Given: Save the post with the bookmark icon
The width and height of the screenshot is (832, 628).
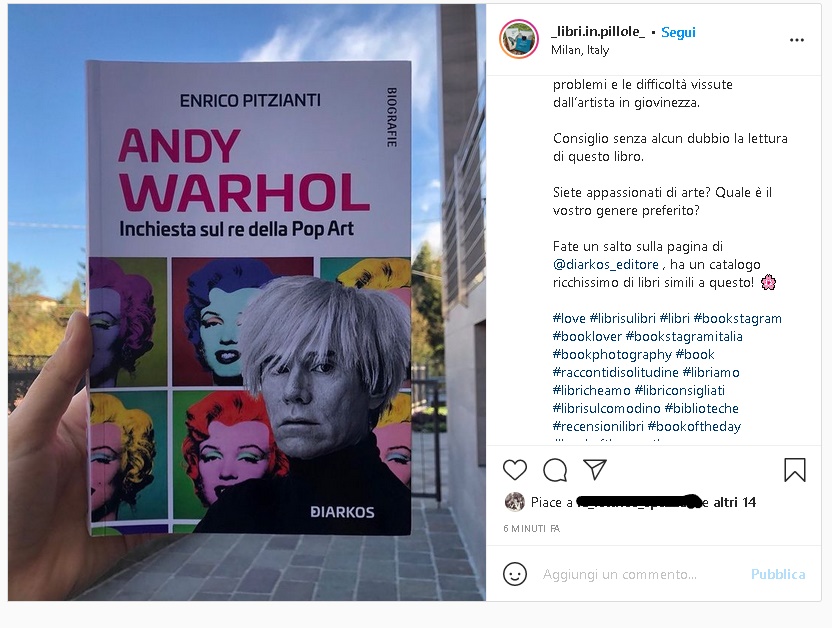Looking at the screenshot, I should click(795, 470).
